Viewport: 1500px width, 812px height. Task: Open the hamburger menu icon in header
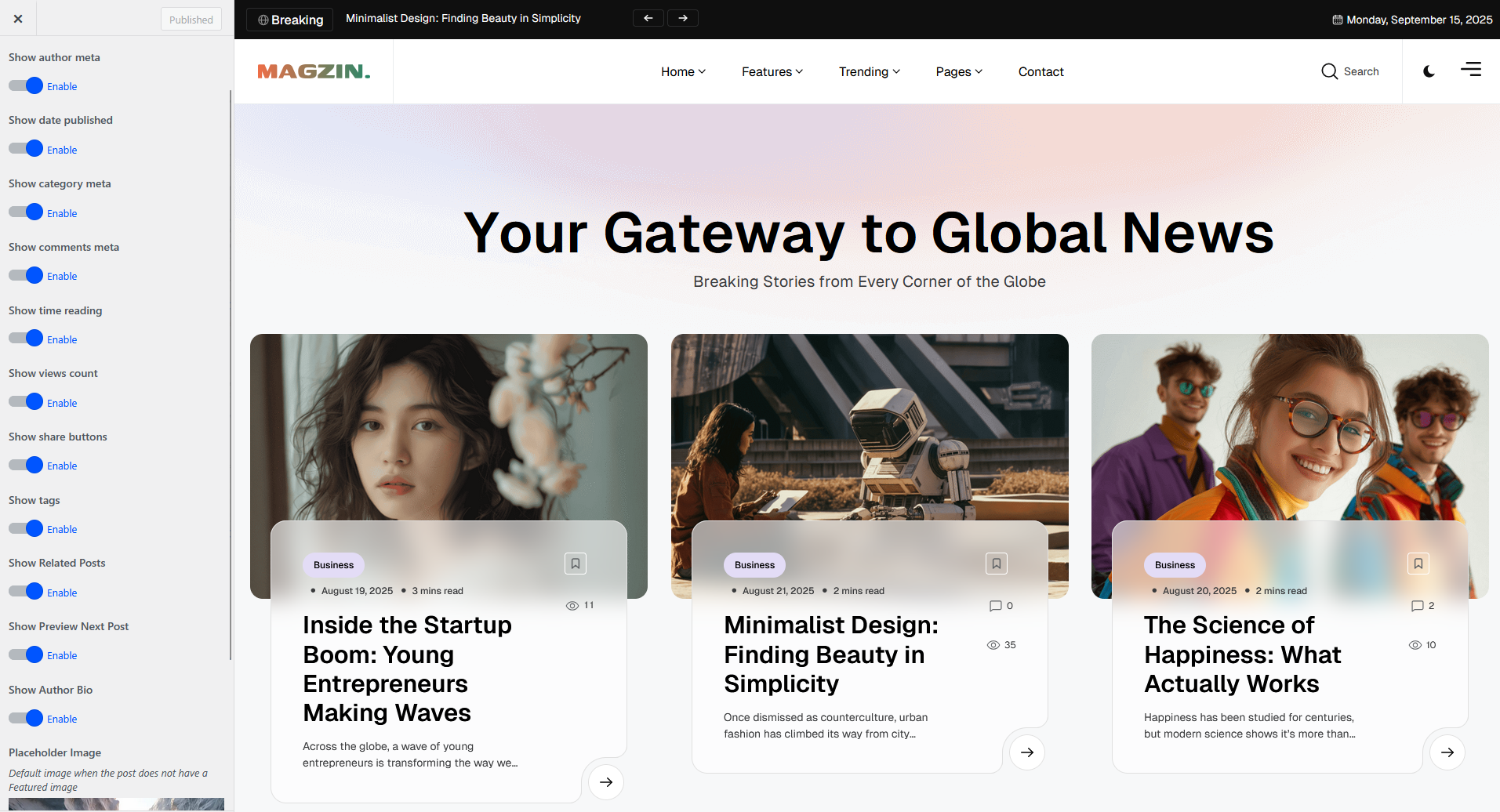click(x=1470, y=70)
